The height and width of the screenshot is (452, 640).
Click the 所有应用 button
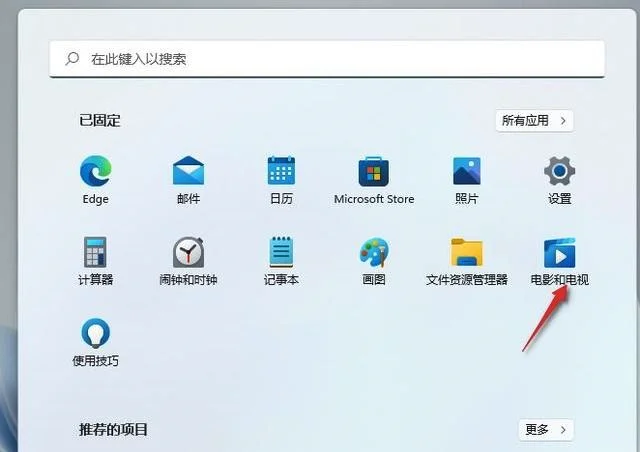coord(534,120)
